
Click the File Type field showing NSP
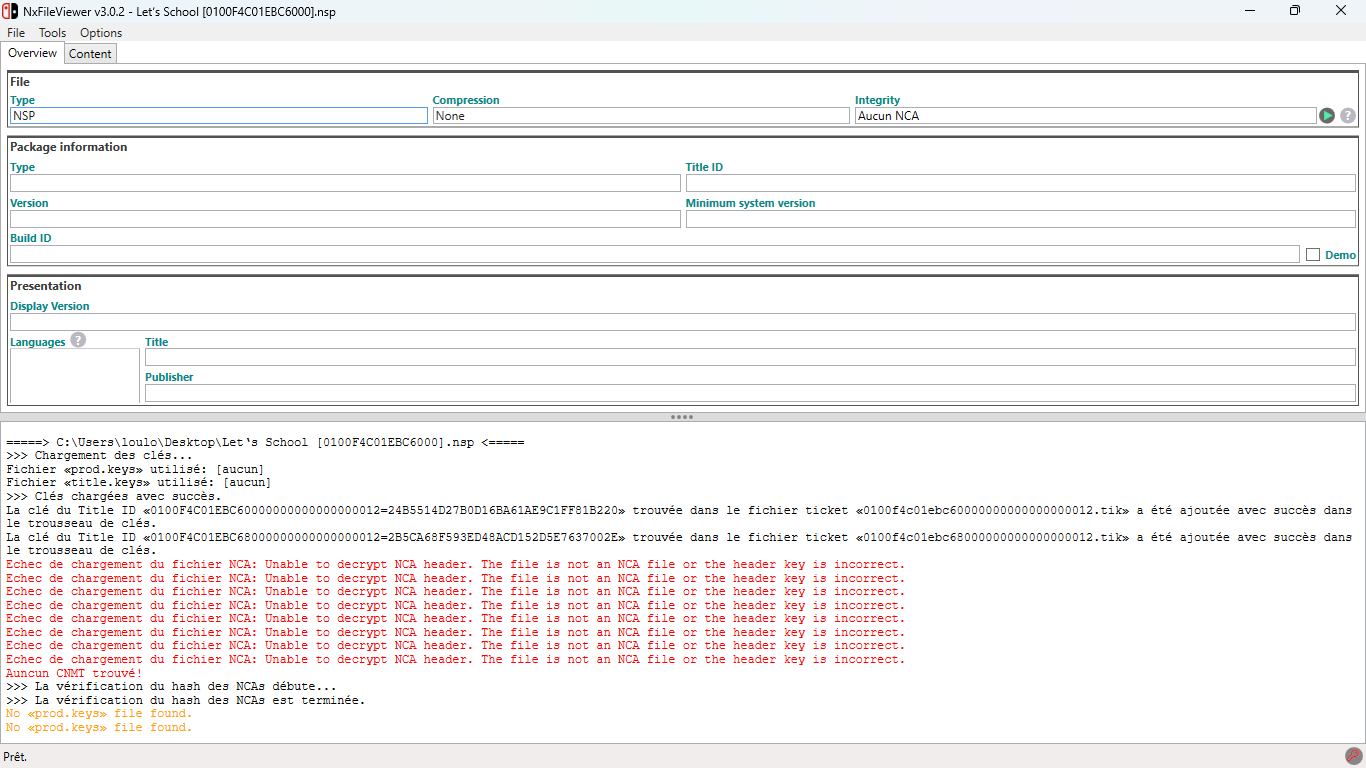tap(219, 116)
